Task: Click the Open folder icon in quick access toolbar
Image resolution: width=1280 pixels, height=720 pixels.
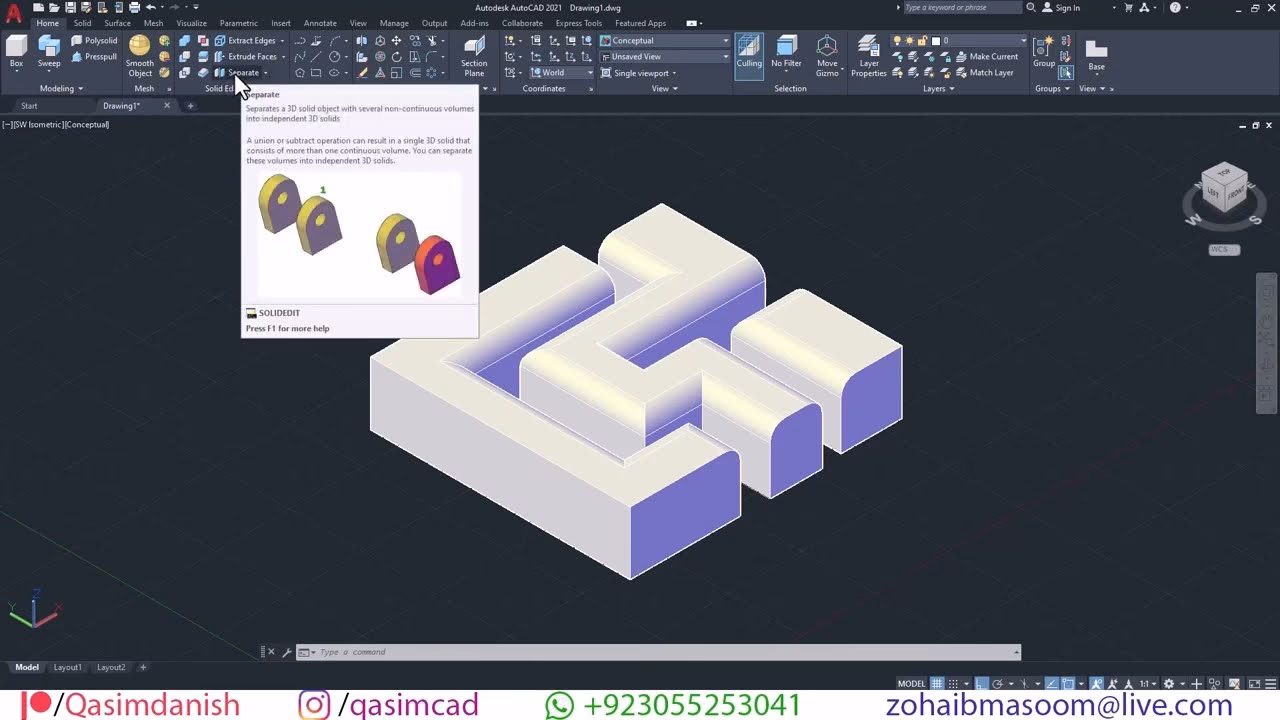Action: [55, 7]
